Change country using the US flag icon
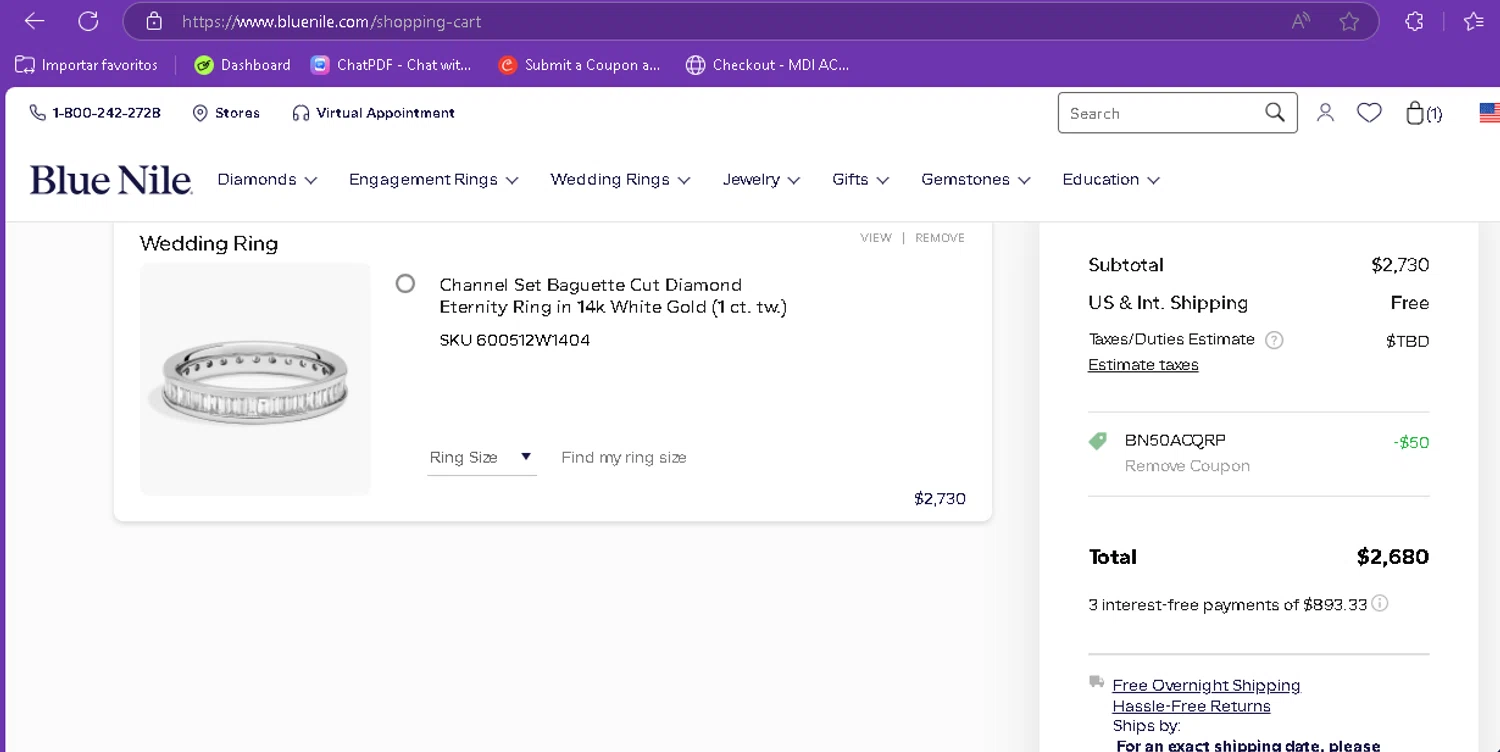Viewport: 1500px width, 752px height. click(x=1489, y=113)
